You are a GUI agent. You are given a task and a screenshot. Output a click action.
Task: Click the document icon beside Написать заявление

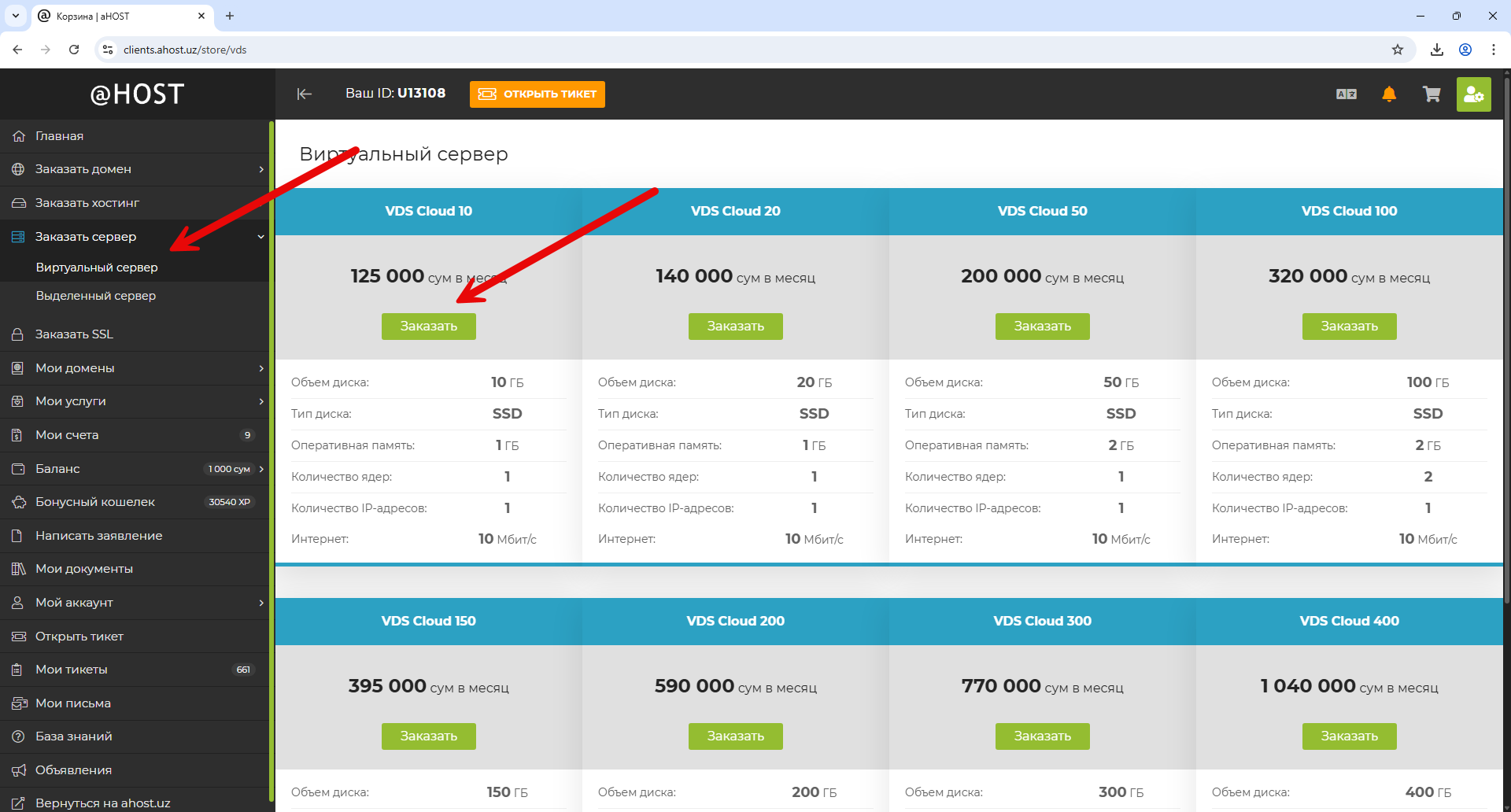18,536
